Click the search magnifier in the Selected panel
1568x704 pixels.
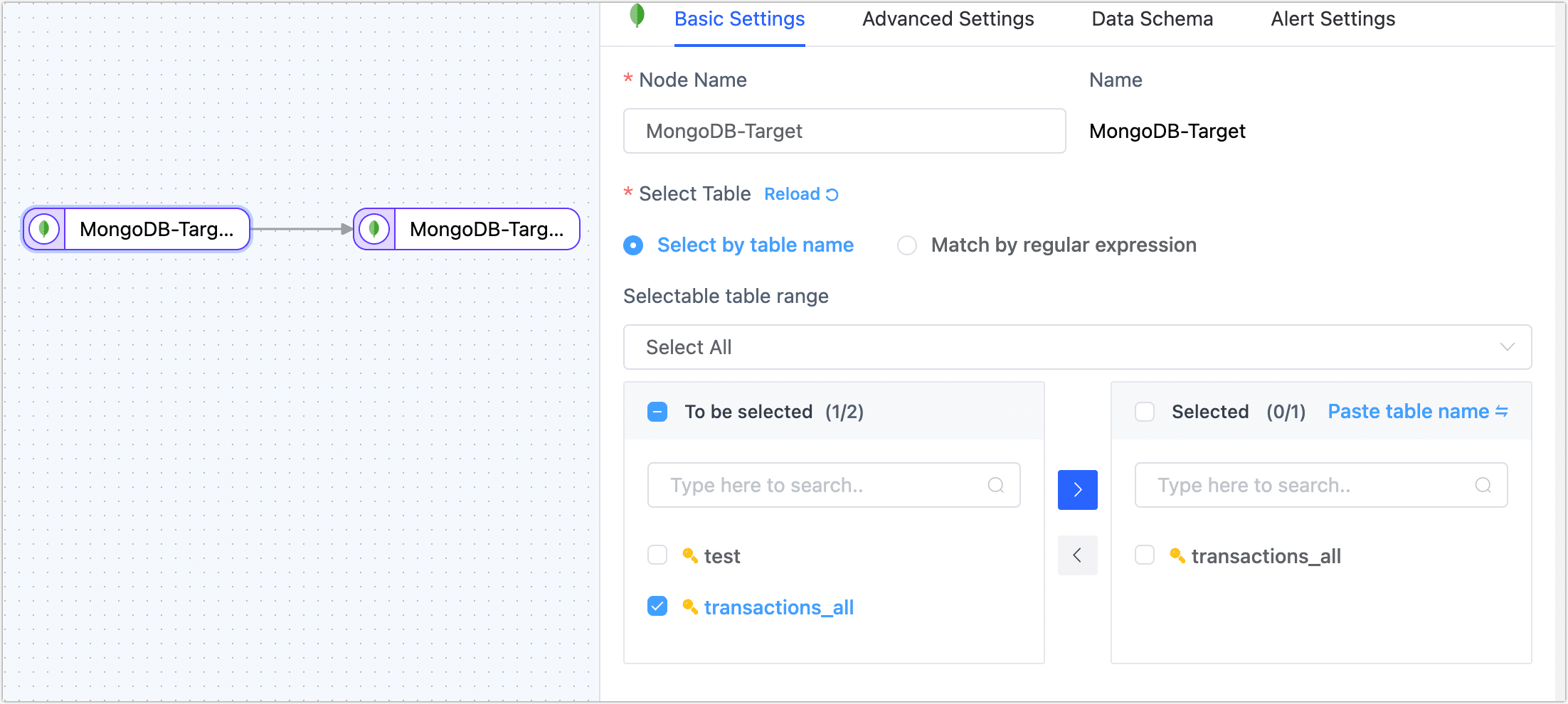coord(1483,485)
